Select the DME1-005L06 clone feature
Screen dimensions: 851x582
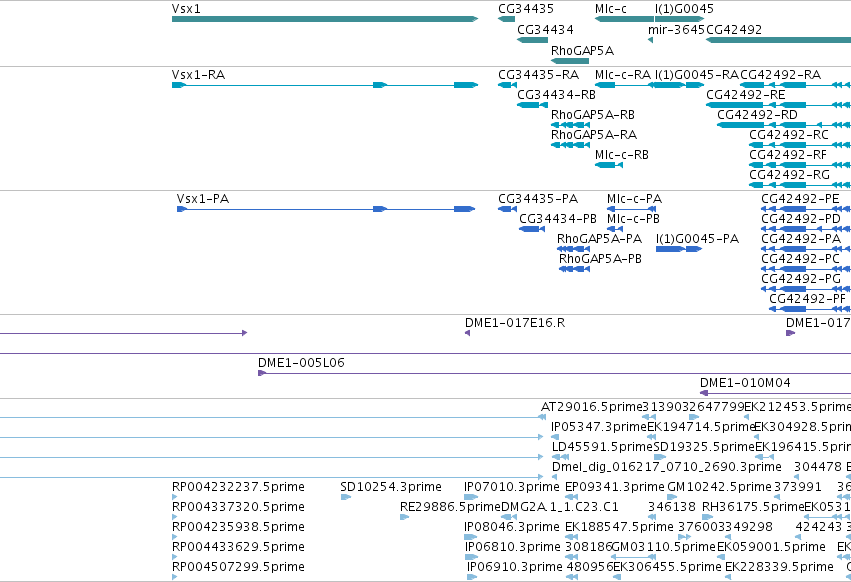(x=554, y=373)
